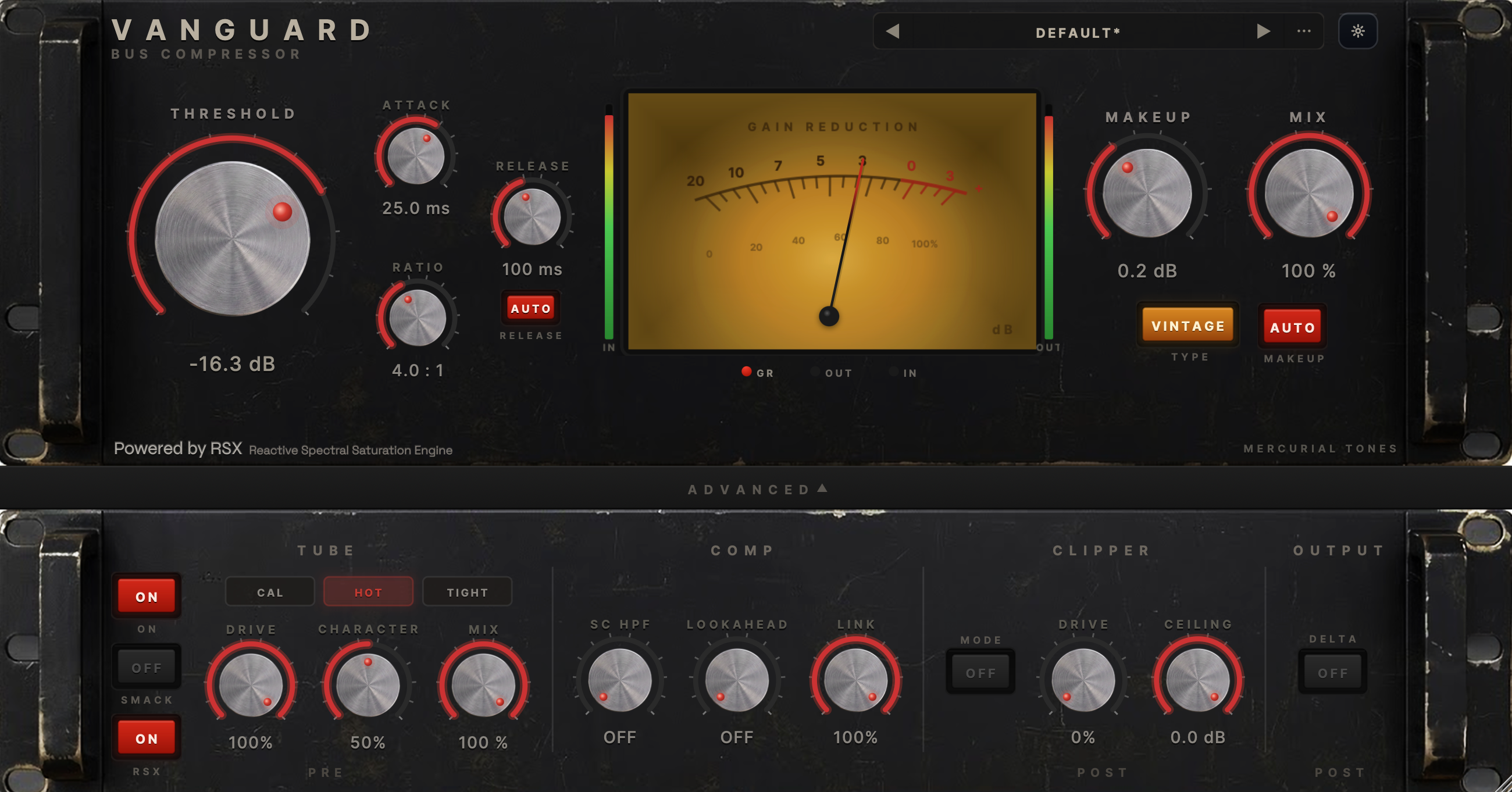Open the DEFAULT* preset name selector
Screen dimensions: 1512x792
click(1078, 33)
